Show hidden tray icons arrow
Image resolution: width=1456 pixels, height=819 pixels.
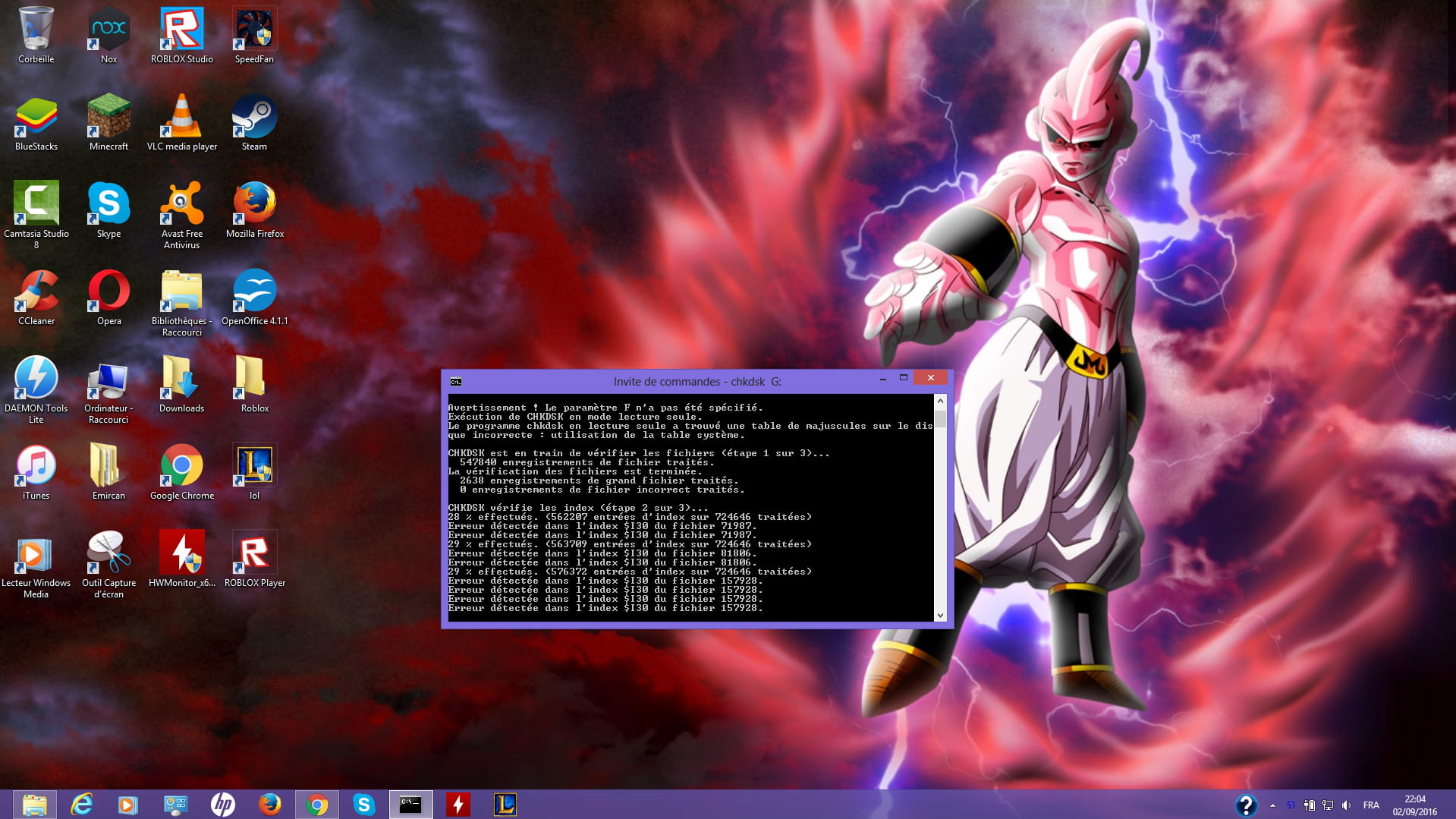click(1272, 805)
